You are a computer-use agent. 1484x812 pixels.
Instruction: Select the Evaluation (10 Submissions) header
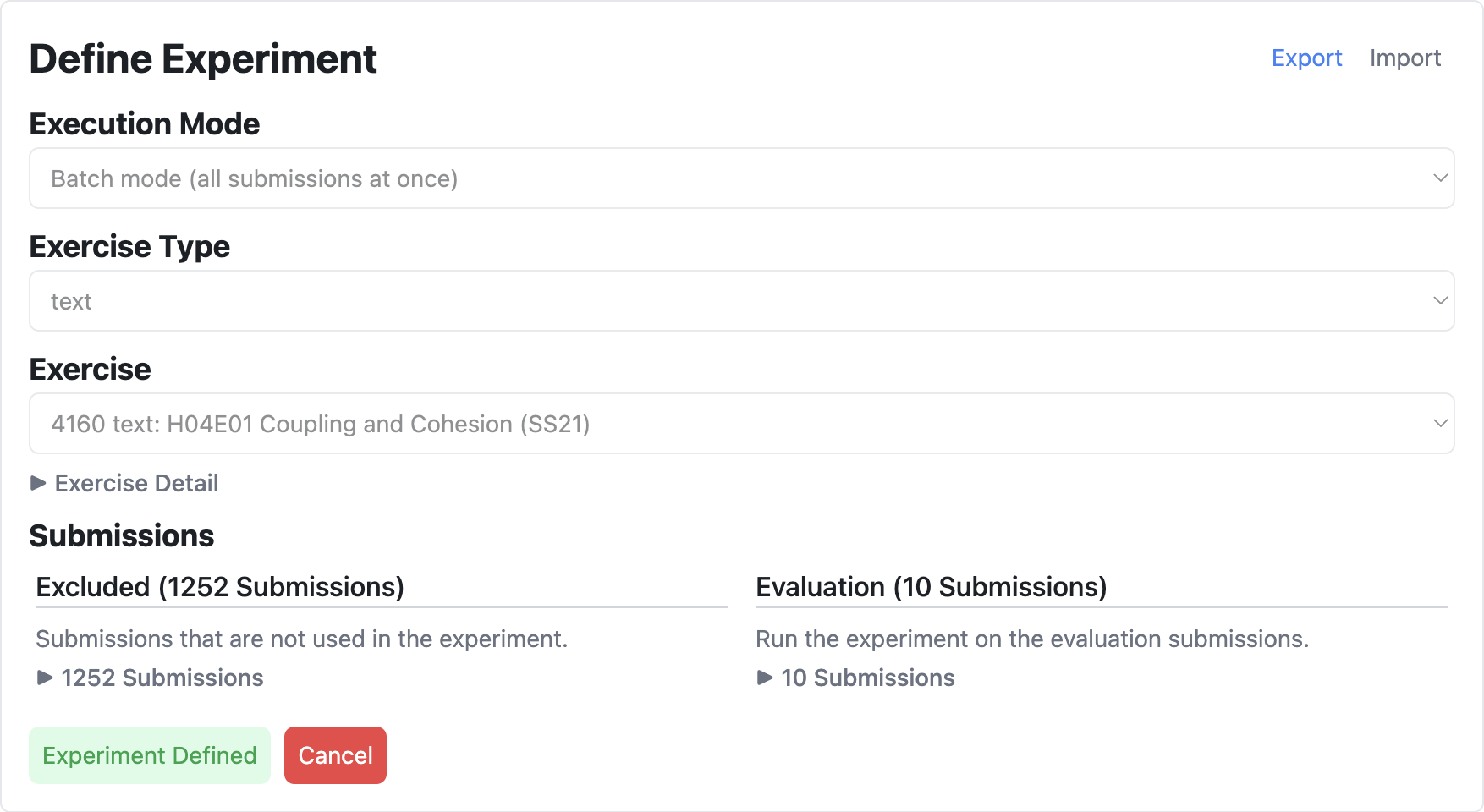(932, 586)
